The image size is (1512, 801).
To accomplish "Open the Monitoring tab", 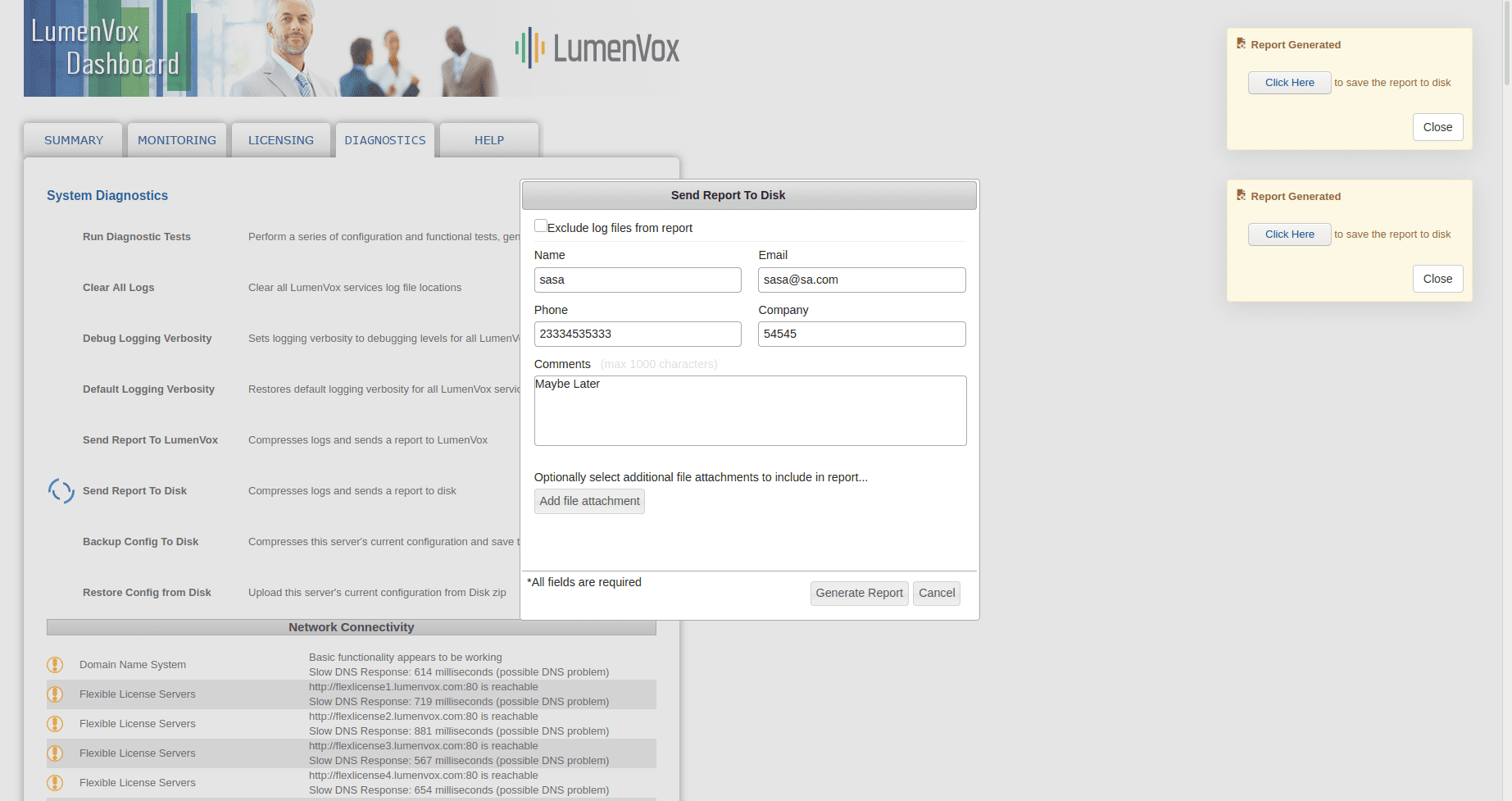I will [x=177, y=140].
